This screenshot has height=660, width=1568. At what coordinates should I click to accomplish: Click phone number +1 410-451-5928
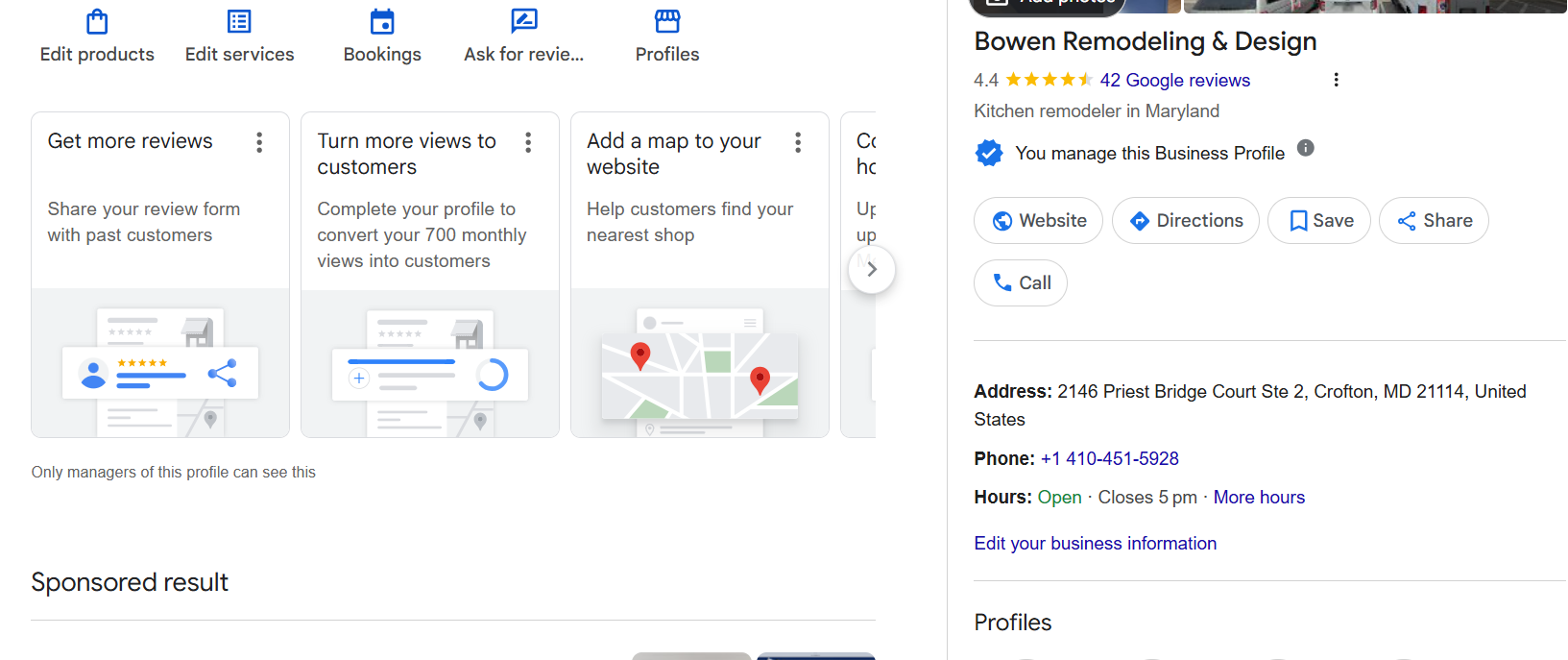pyautogui.click(x=1110, y=459)
